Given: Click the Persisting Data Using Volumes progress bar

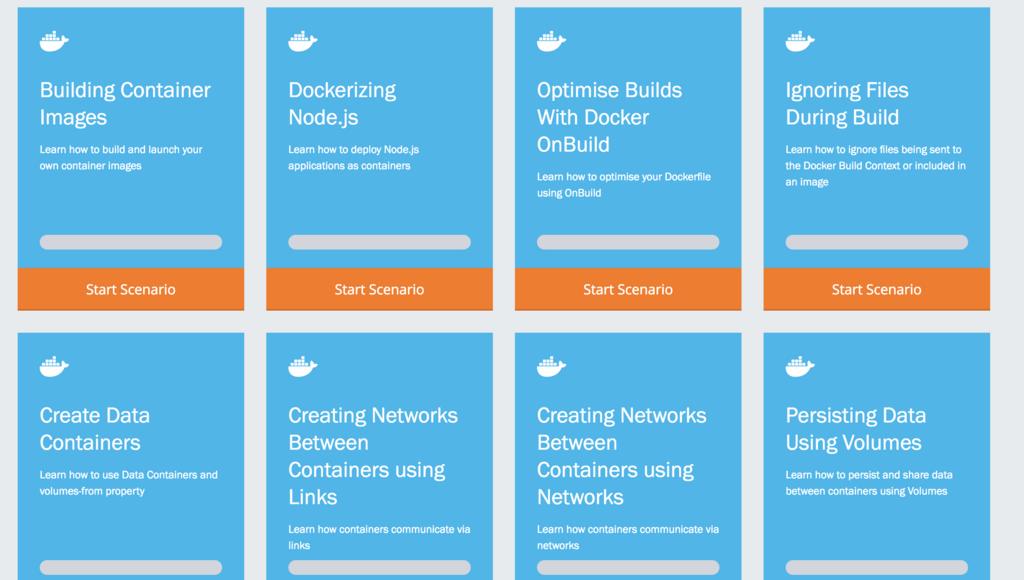Looking at the screenshot, I should [x=876, y=568].
